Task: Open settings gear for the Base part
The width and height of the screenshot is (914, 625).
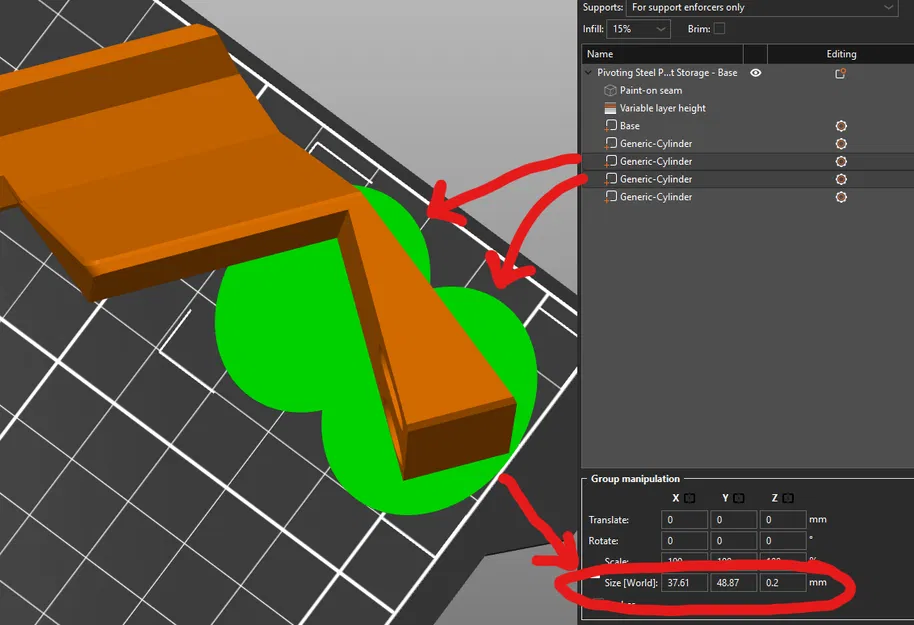Action: tap(841, 126)
